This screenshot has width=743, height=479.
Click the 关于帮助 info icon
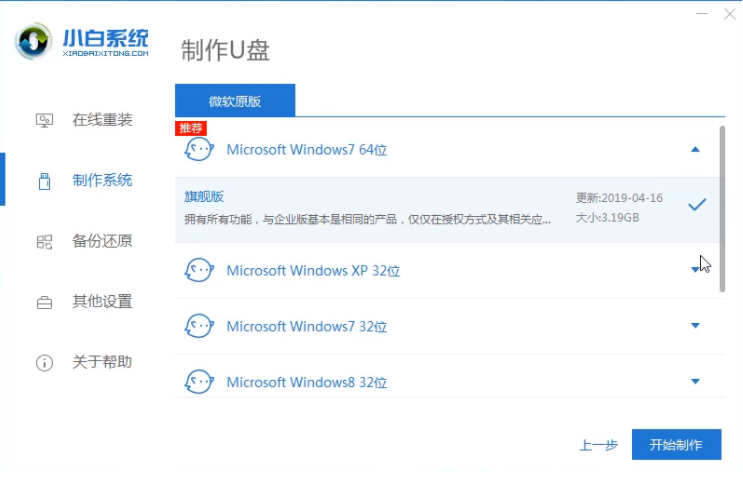pos(44,362)
